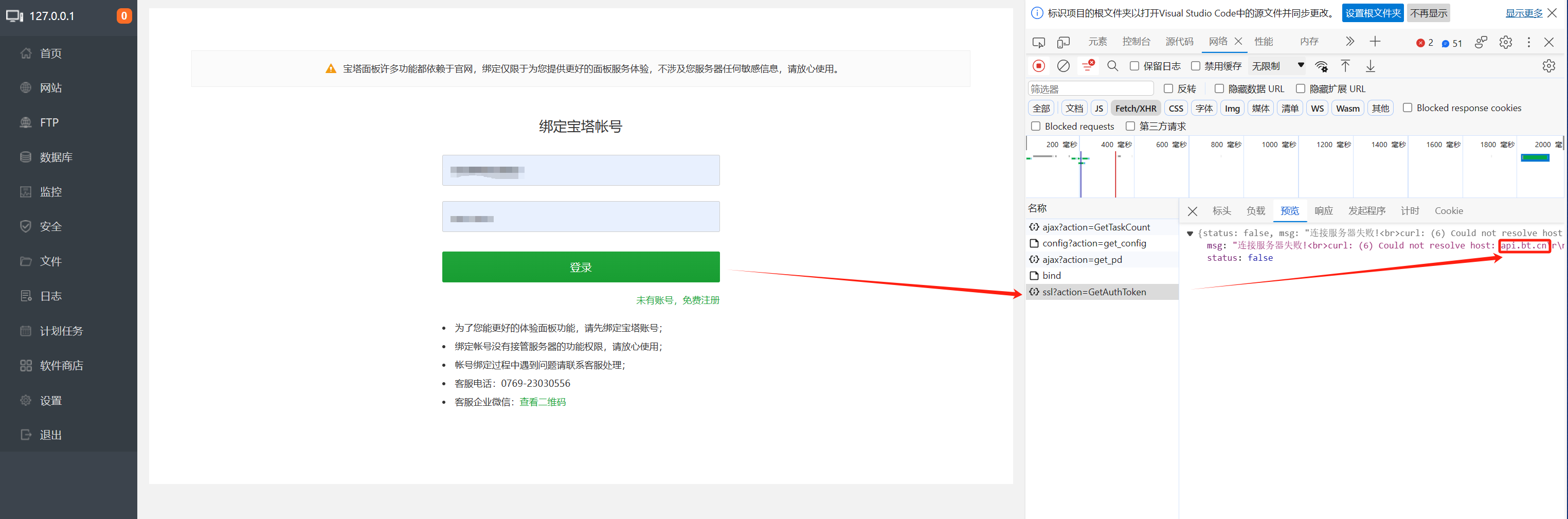This screenshot has height=519, width=1568.
Task: Select the JS filter chip
Action: pos(1098,108)
